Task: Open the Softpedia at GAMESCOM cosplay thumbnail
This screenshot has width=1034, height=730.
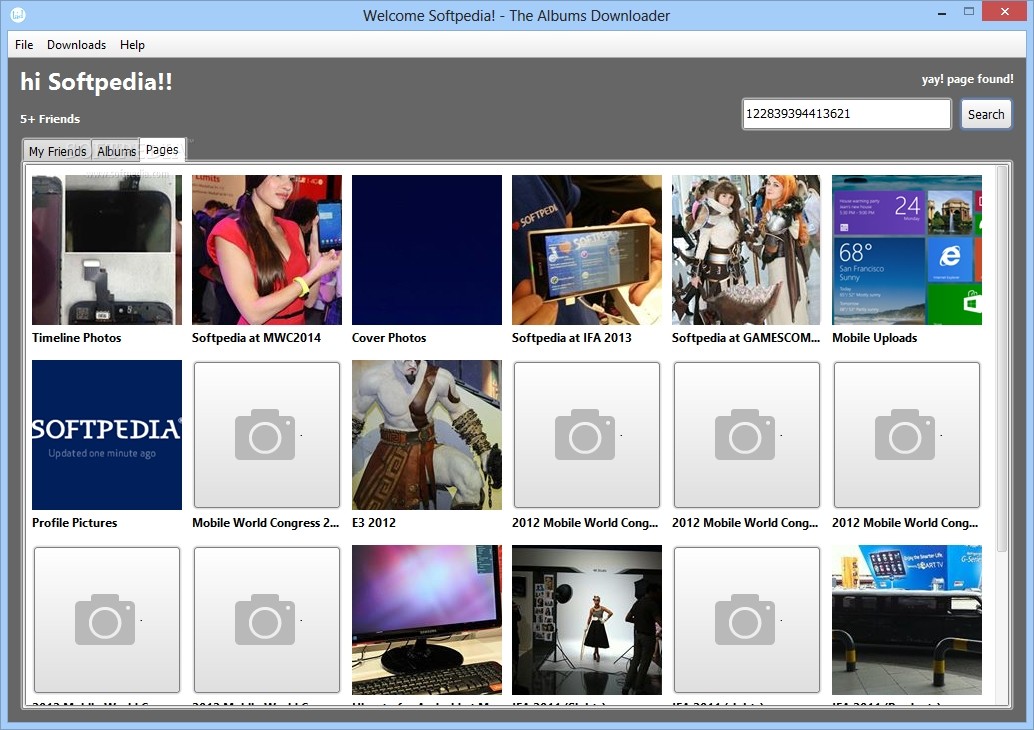Action: pyautogui.click(x=747, y=249)
